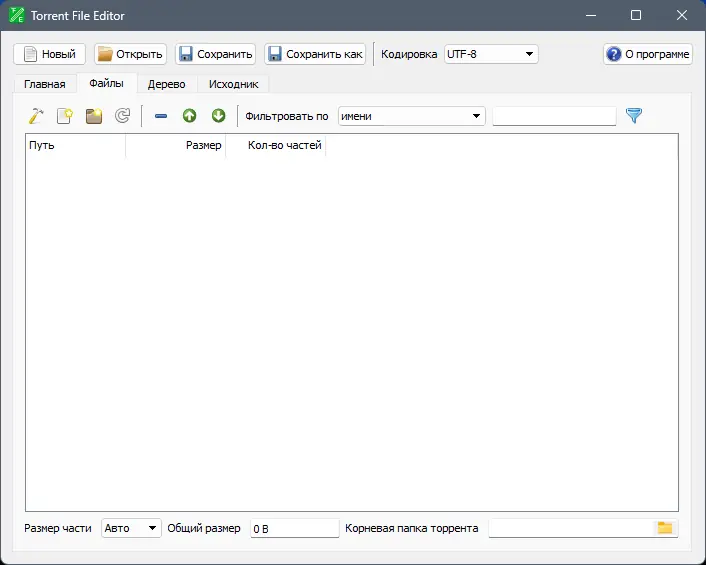Minimize the Torrent File Editor window
706x565 pixels.
pos(591,15)
